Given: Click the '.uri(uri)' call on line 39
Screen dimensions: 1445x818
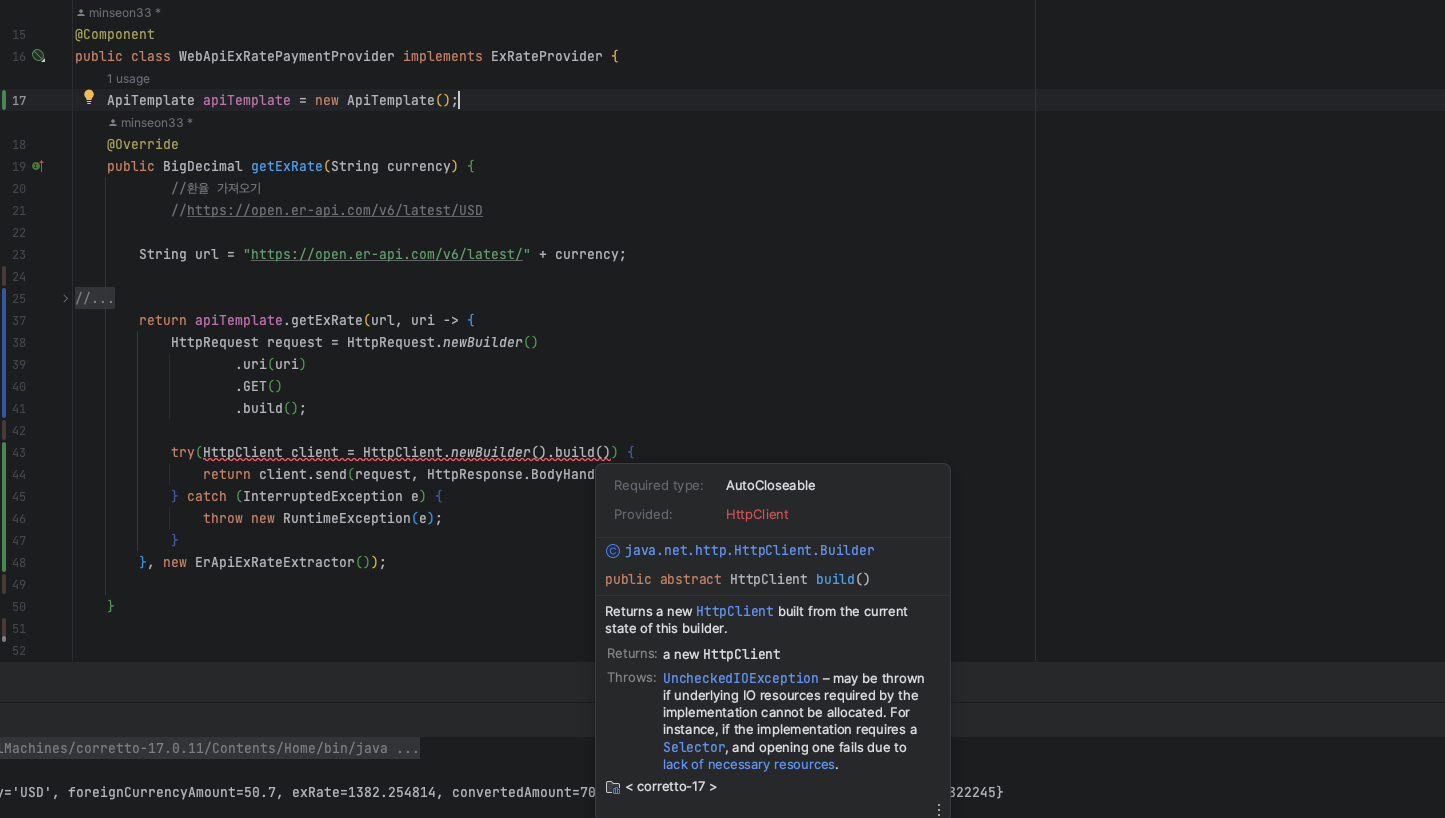Looking at the screenshot, I should point(271,365).
